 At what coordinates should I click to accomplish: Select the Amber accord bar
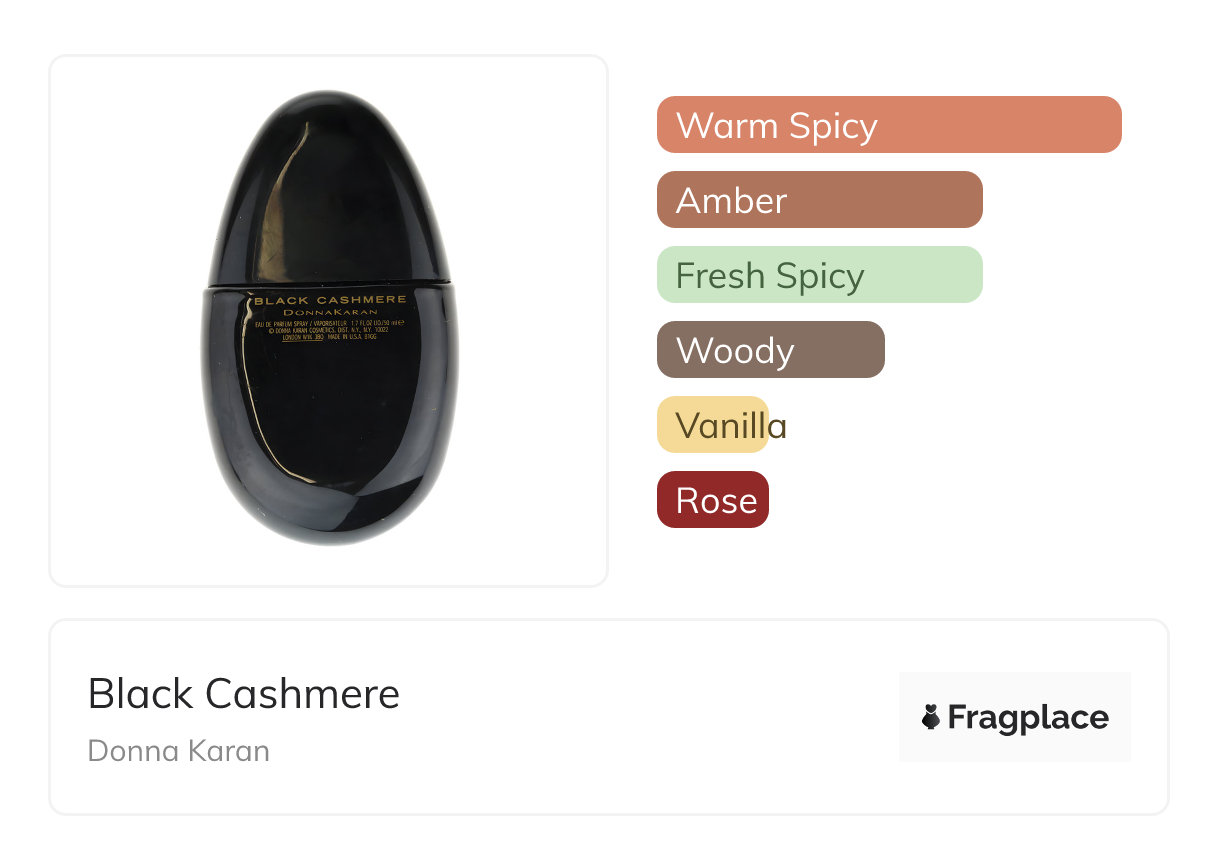(819, 200)
